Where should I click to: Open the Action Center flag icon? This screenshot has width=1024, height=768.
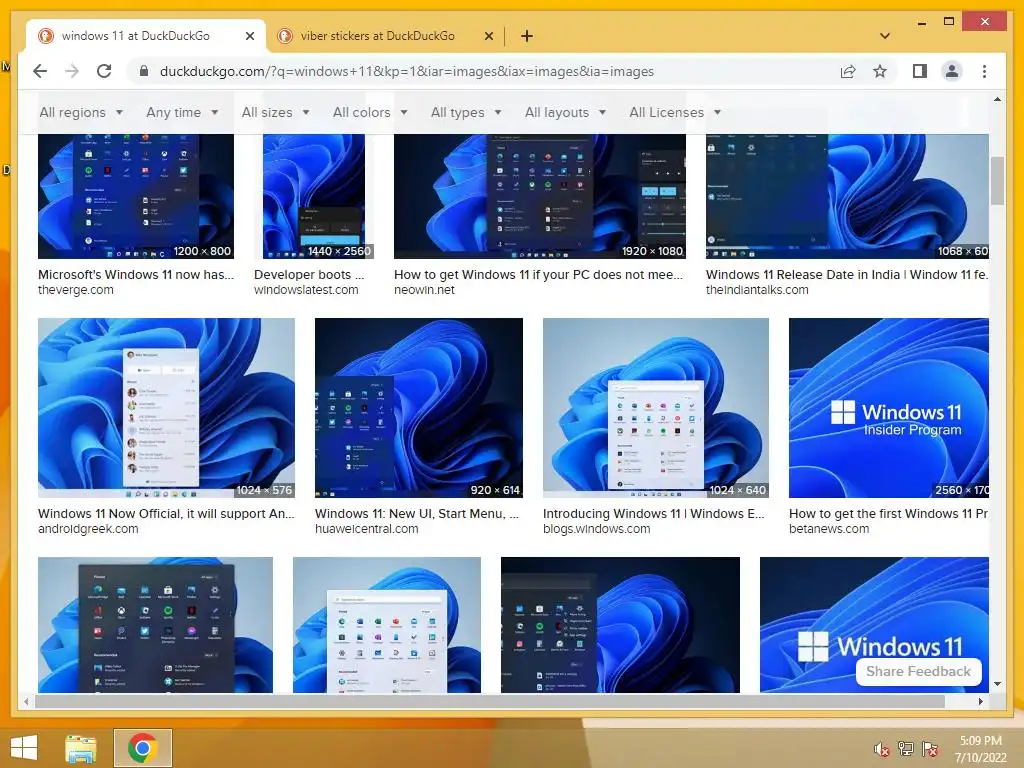click(x=930, y=749)
